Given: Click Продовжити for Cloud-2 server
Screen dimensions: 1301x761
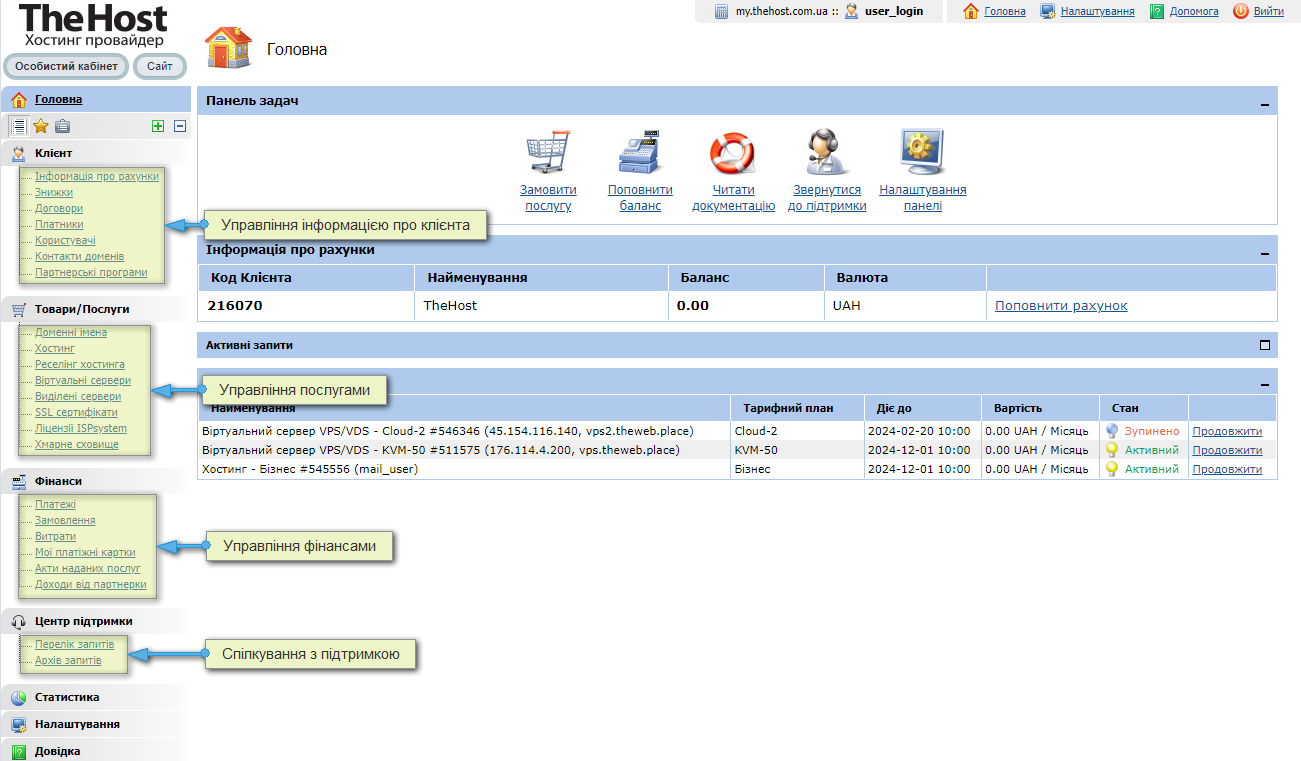Looking at the screenshot, I should pyautogui.click(x=1227, y=431).
